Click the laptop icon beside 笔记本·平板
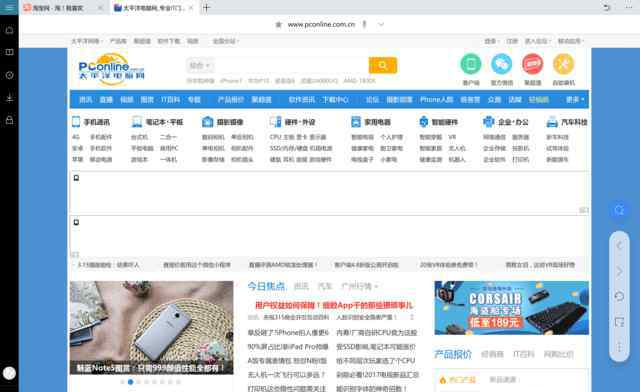The image size is (640, 392). coord(137,122)
